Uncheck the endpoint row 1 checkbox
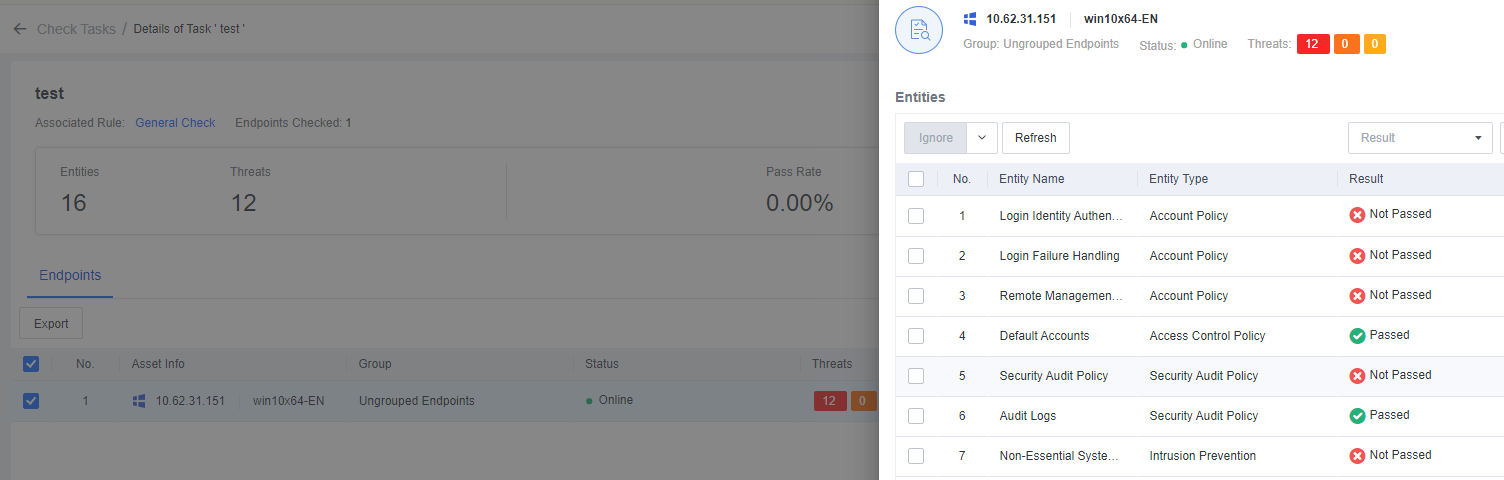Image resolution: width=1504 pixels, height=480 pixels. tap(31, 401)
